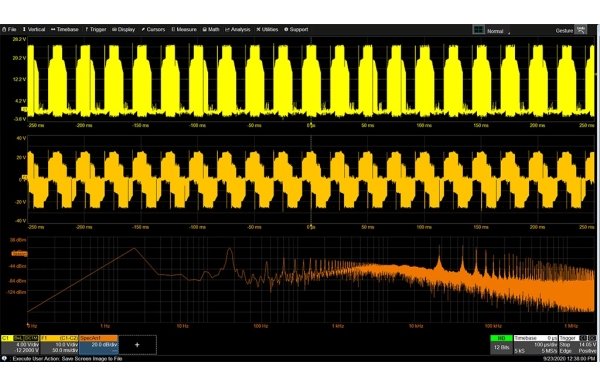Open the Timebase descriptor box
Image resolution: width=600 pixels, height=390 pixels.
tap(535, 344)
